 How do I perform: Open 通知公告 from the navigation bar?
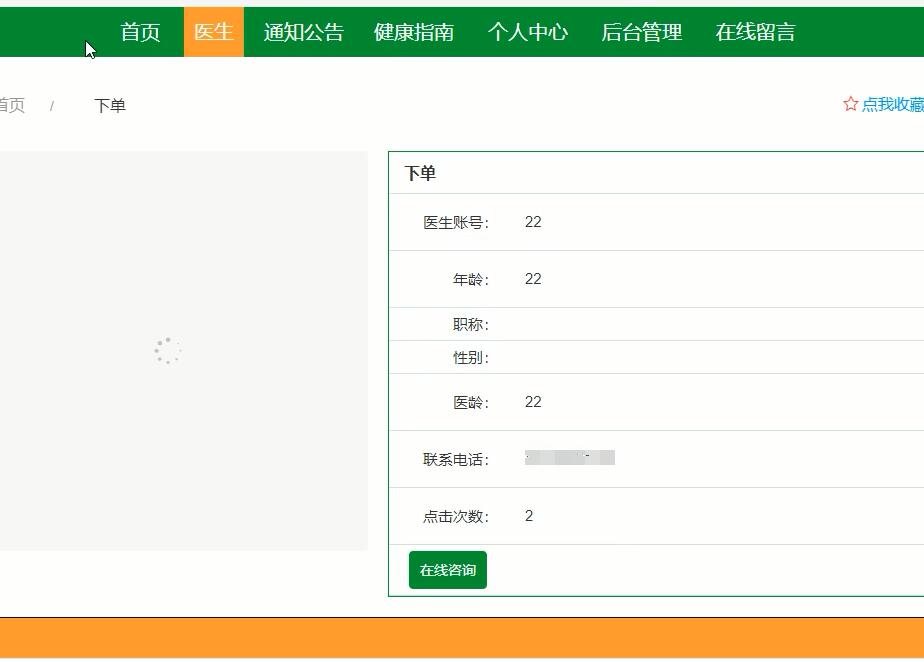[x=302, y=32]
